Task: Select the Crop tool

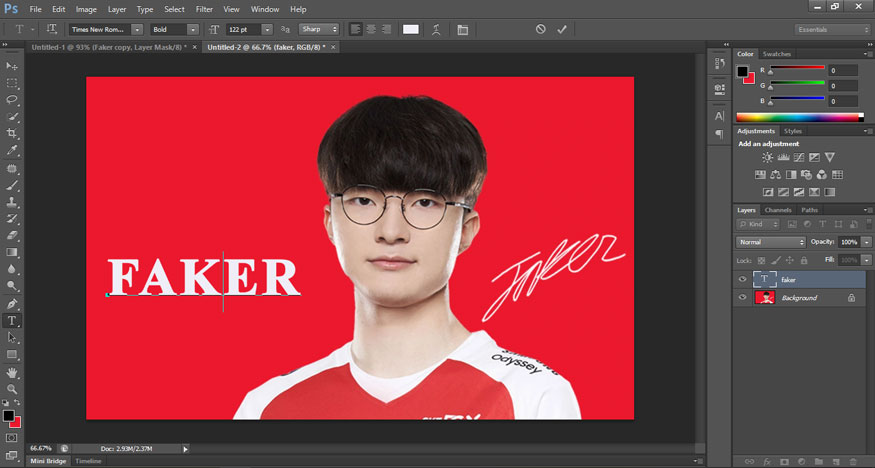Action: (x=12, y=133)
